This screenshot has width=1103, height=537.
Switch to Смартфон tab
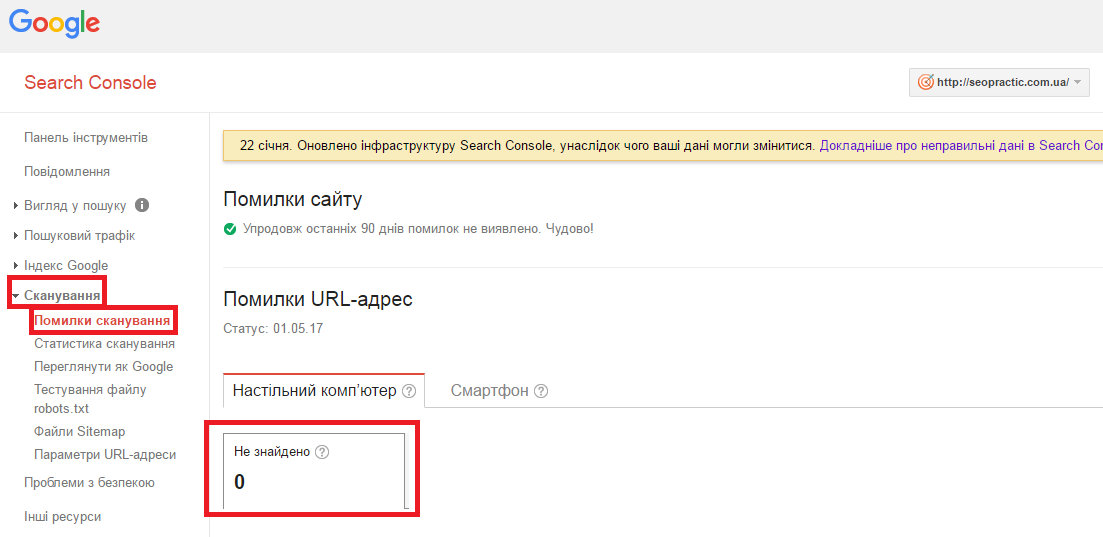coord(499,391)
